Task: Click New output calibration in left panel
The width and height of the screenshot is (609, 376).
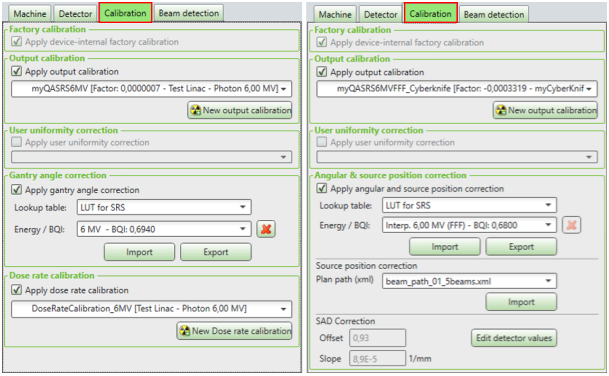Action: coord(240,110)
